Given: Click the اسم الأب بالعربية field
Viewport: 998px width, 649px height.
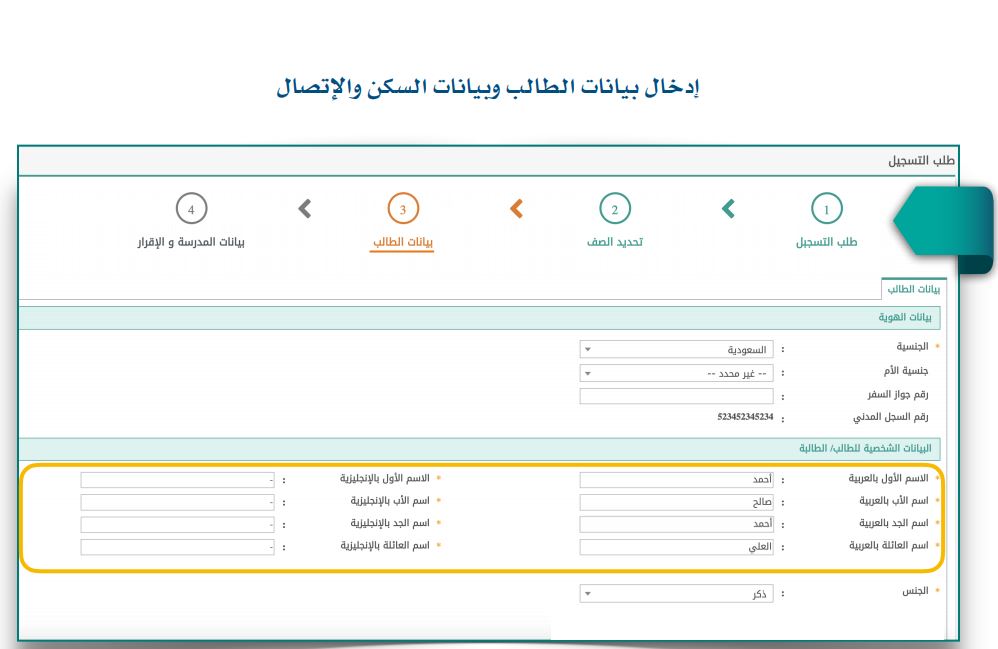Looking at the screenshot, I should [676, 502].
